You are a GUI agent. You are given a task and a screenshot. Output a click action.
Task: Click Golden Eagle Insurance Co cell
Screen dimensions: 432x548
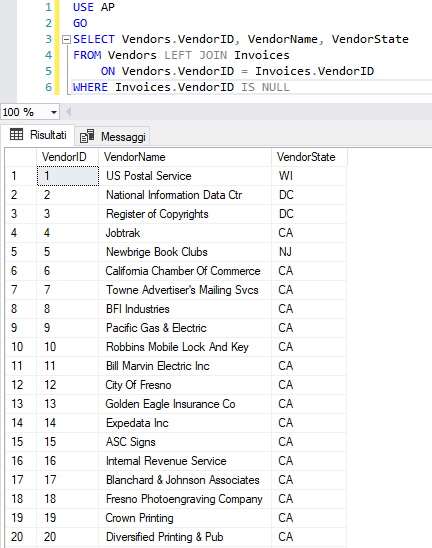(x=185, y=404)
